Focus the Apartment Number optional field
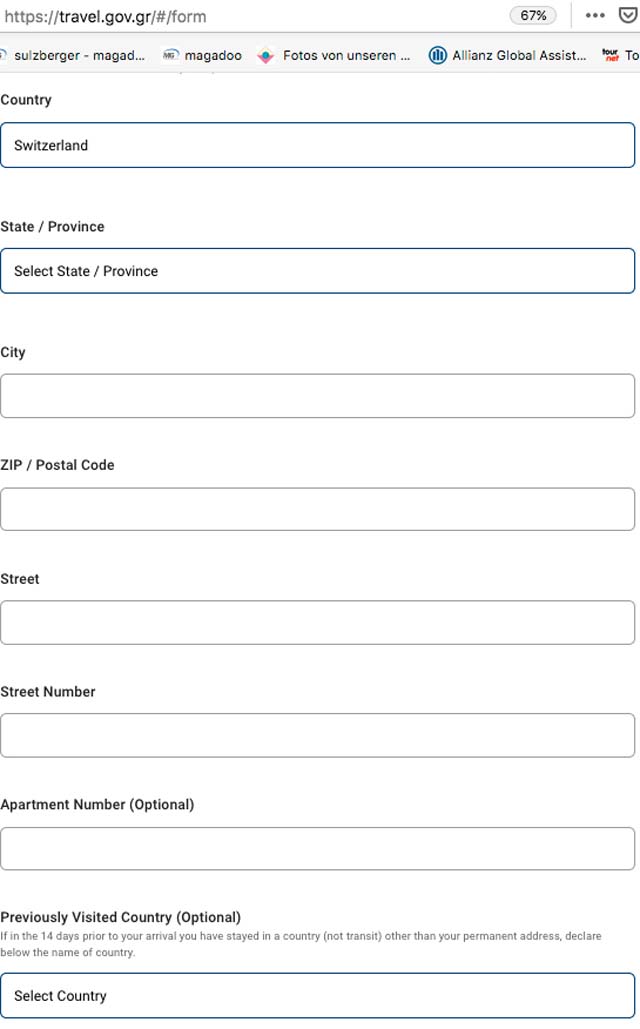The image size is (640, 1029). point(318,849)
